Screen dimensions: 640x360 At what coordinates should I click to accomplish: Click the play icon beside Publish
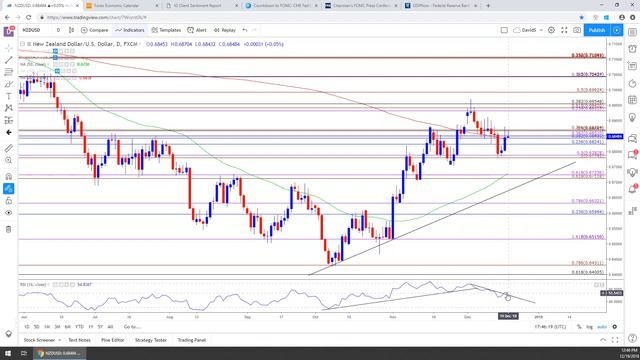616,30
